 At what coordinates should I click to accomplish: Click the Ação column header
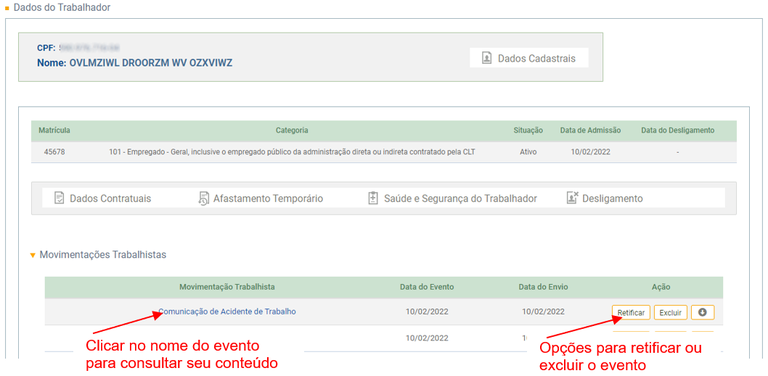point(661,287)
